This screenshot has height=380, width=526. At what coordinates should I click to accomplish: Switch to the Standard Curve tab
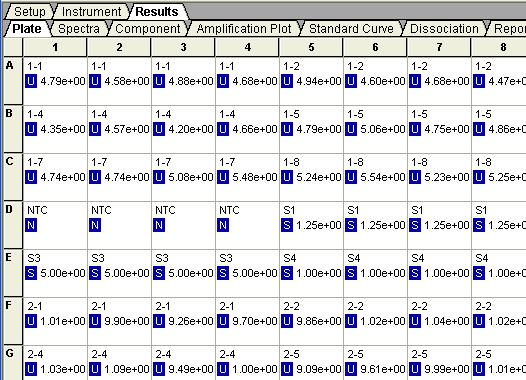(x=351, y=29)
